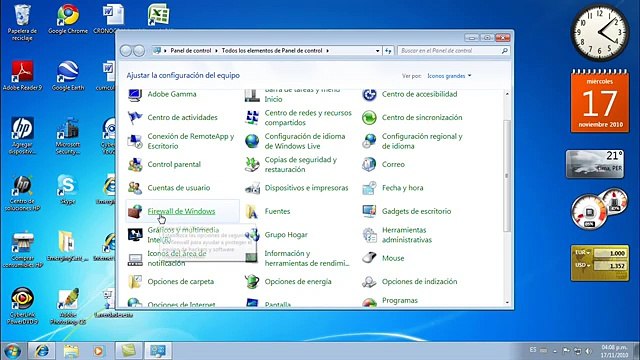Image resolution: width=640 pixels, height=360 pixels.
Task: Open Herramientas administrativas icon
Action: click(x=369, y=235)
